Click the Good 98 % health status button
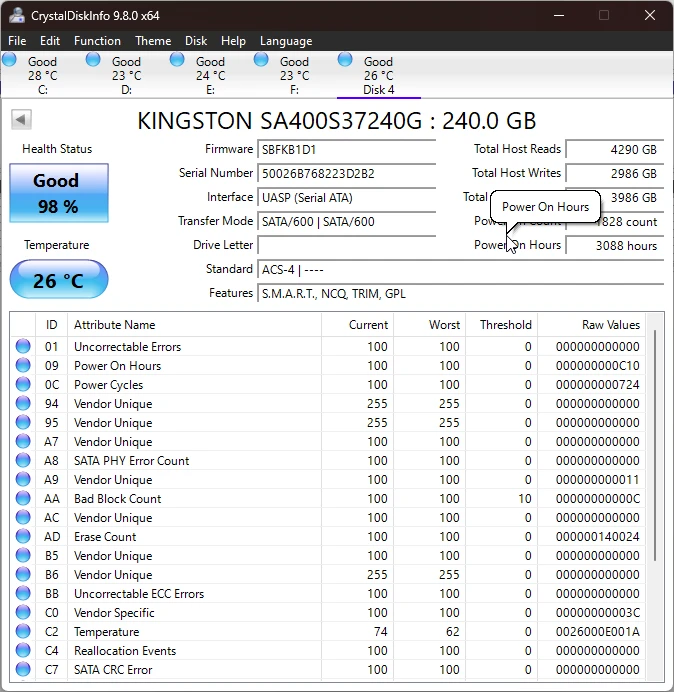The image size is (674, 692). 59,193
